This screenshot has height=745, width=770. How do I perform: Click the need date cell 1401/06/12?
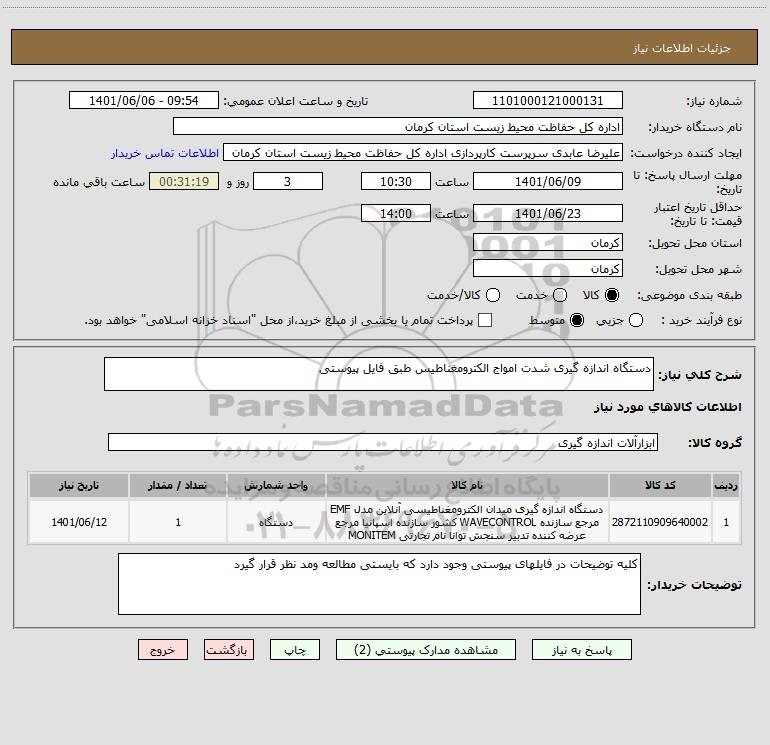[79, 522]
